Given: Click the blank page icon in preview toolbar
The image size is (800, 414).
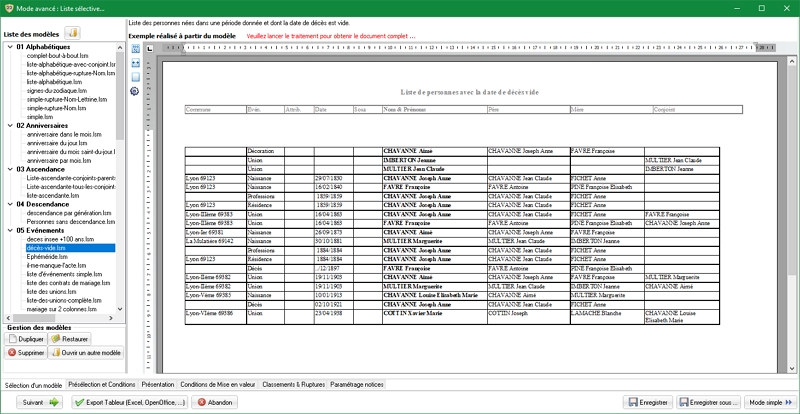Looking at the screenshot, I should pyautogui.click(x=135, y=77).
